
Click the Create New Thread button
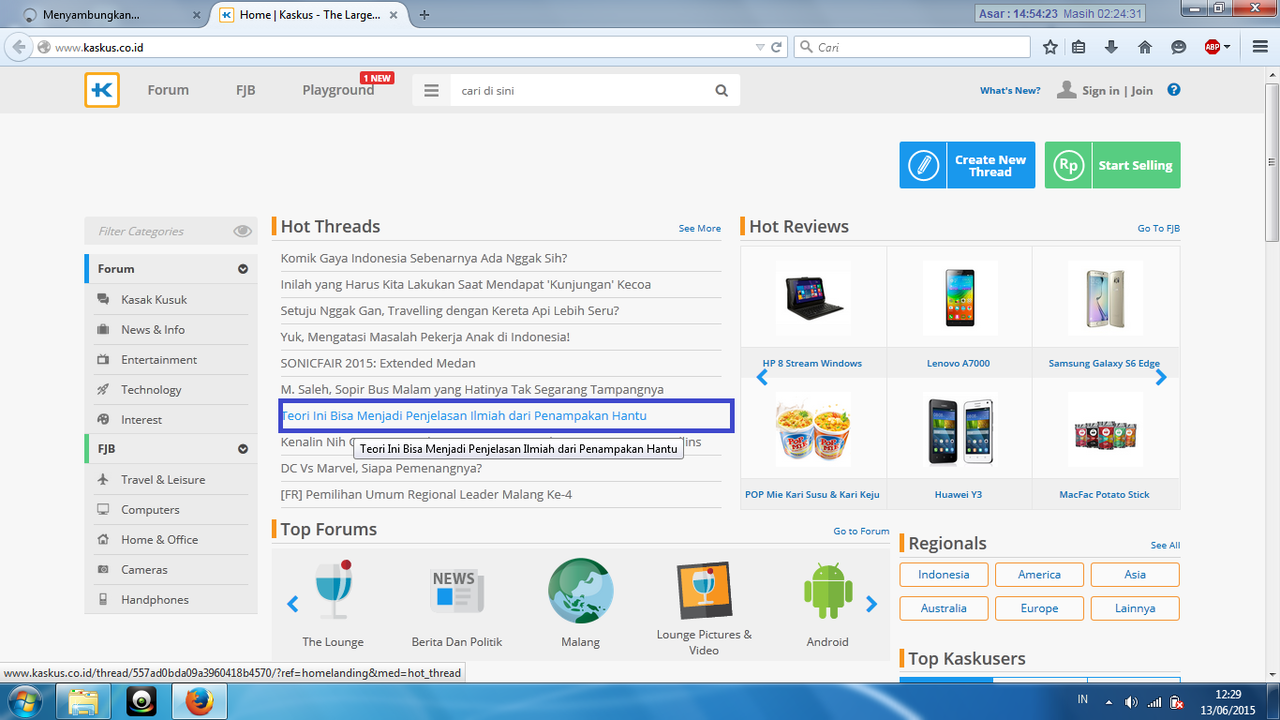(x=966, y=165)
